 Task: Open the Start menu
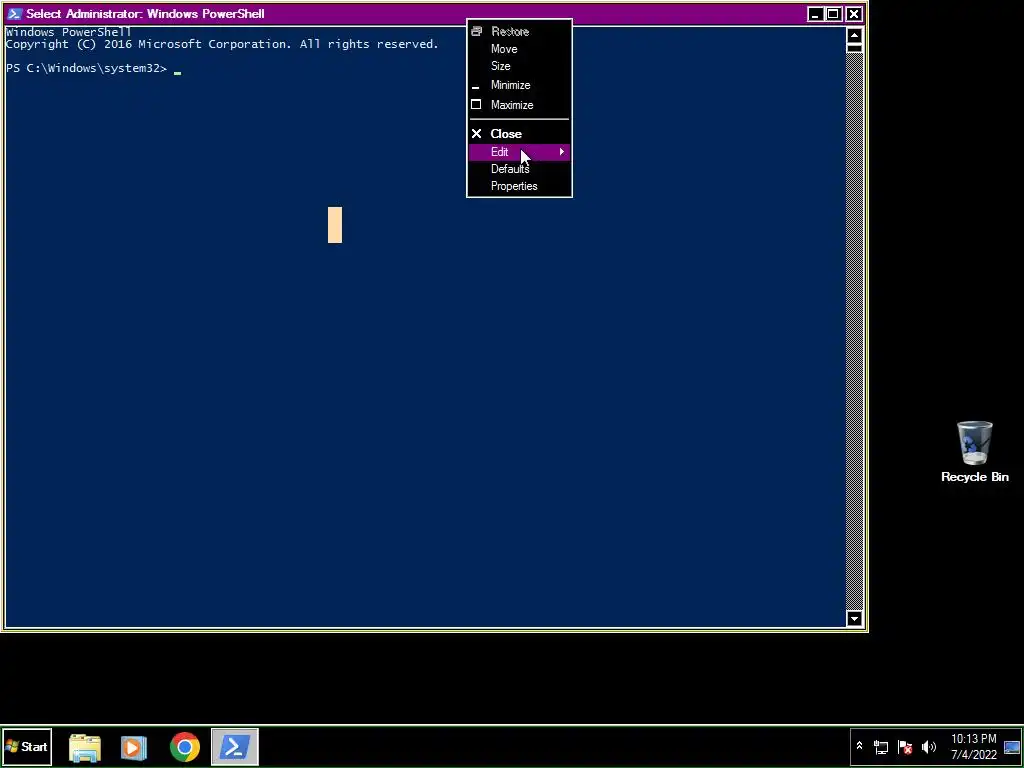click(x=27, y=746)
